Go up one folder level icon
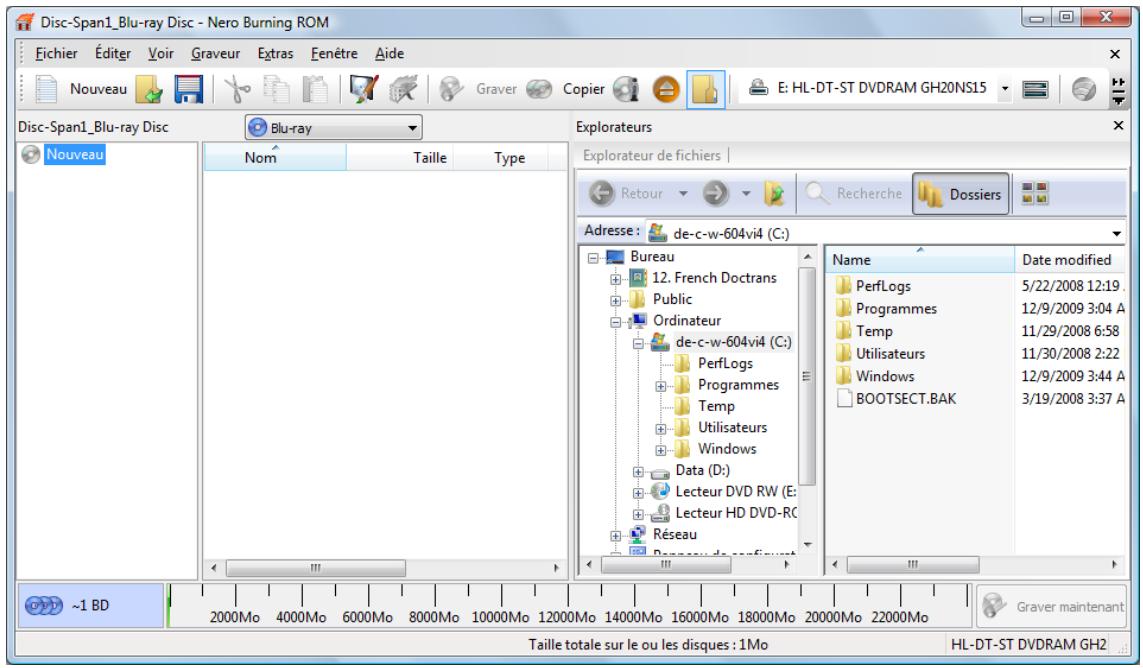1143x668 pixels. (x=774, y=193)
